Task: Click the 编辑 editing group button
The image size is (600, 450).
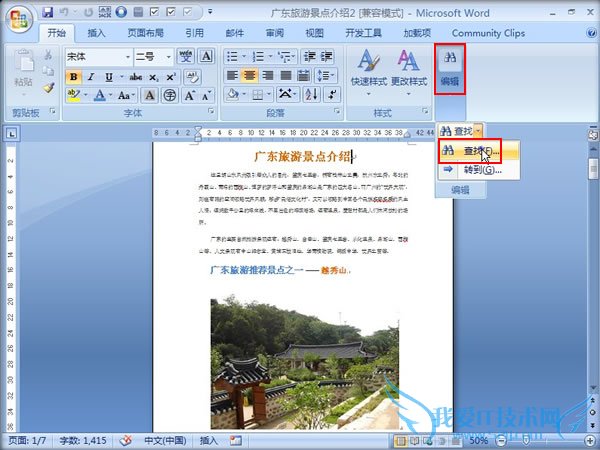Action: [x=450, y=69]
